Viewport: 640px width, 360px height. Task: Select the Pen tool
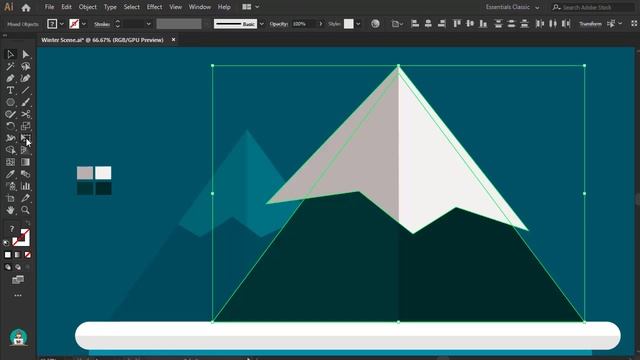[10, 78]
